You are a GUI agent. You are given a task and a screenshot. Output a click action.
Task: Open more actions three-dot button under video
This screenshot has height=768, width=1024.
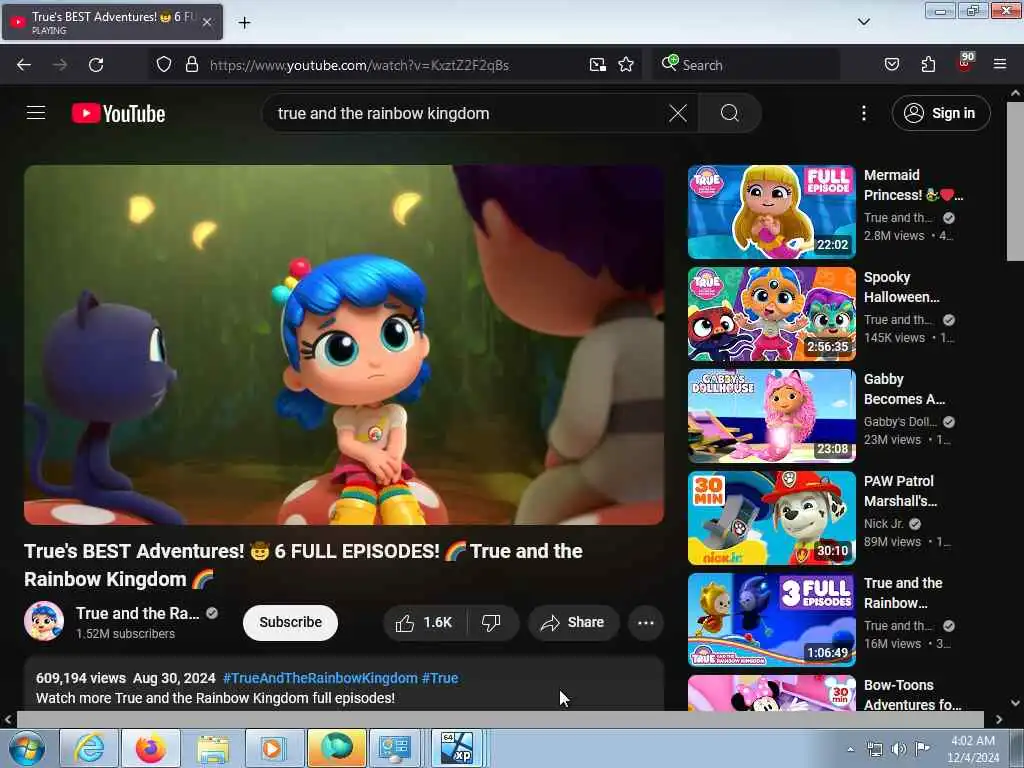point(645,622)
